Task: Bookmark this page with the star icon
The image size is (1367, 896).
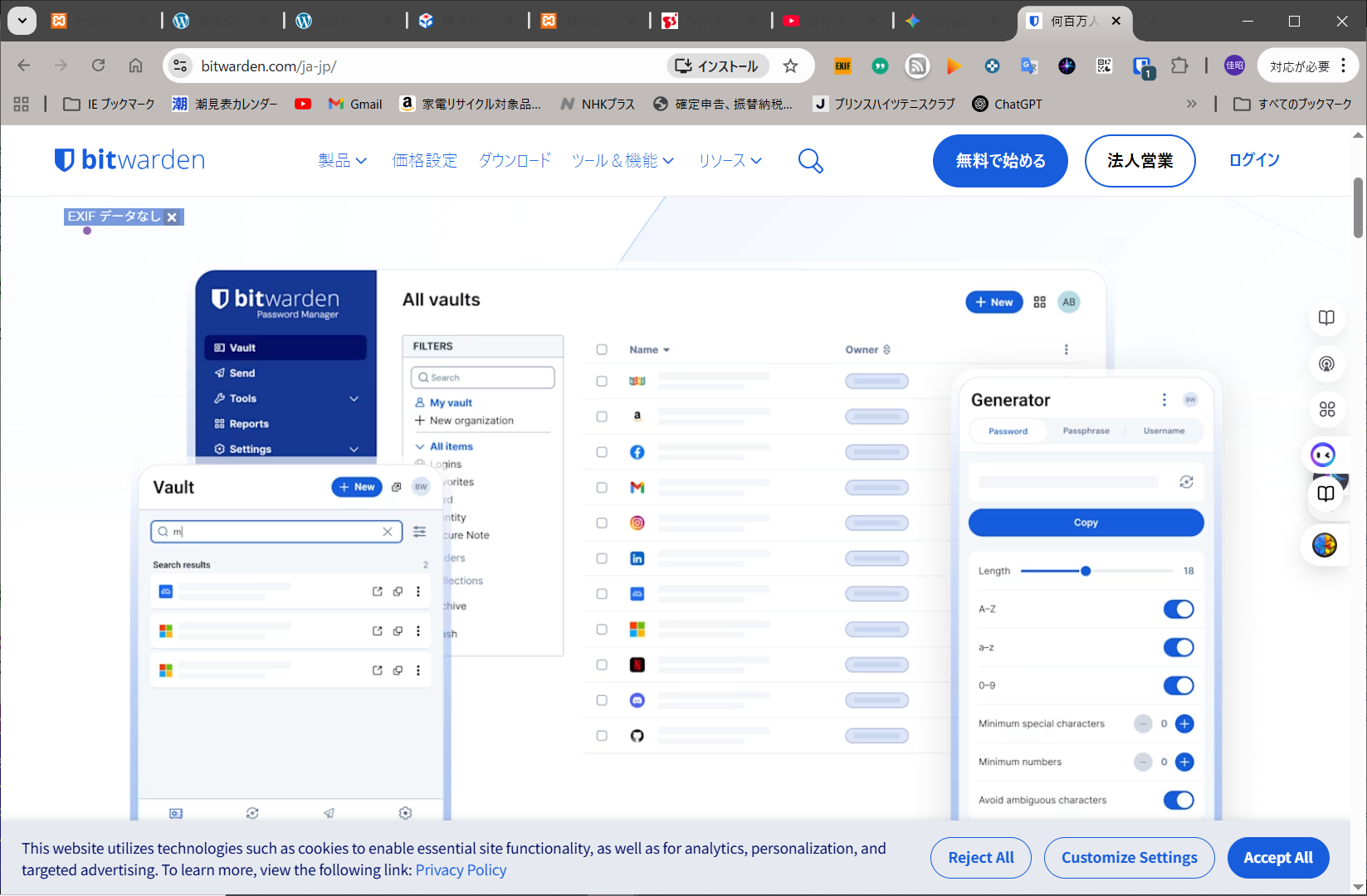Action: (x=790, y=66)
